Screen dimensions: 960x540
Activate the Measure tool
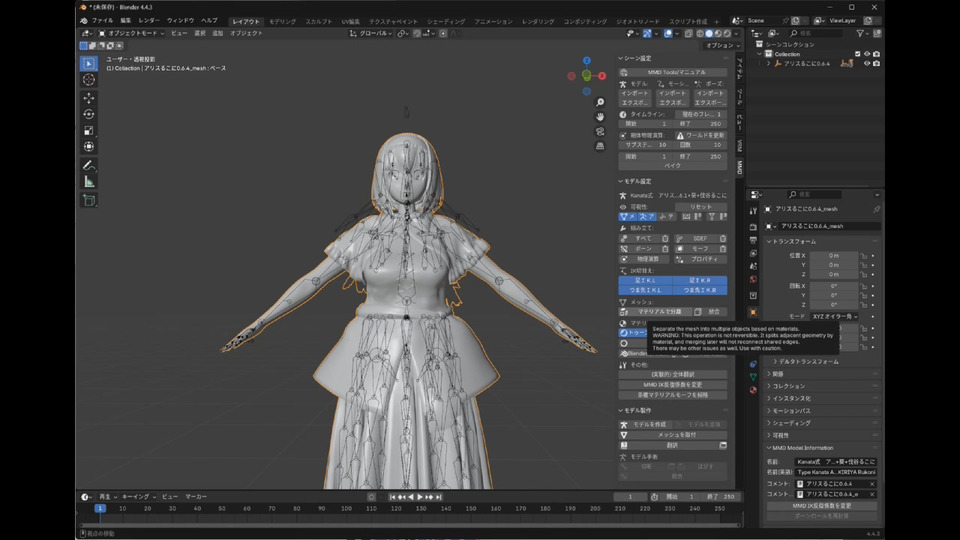click(x=88, y=181)
